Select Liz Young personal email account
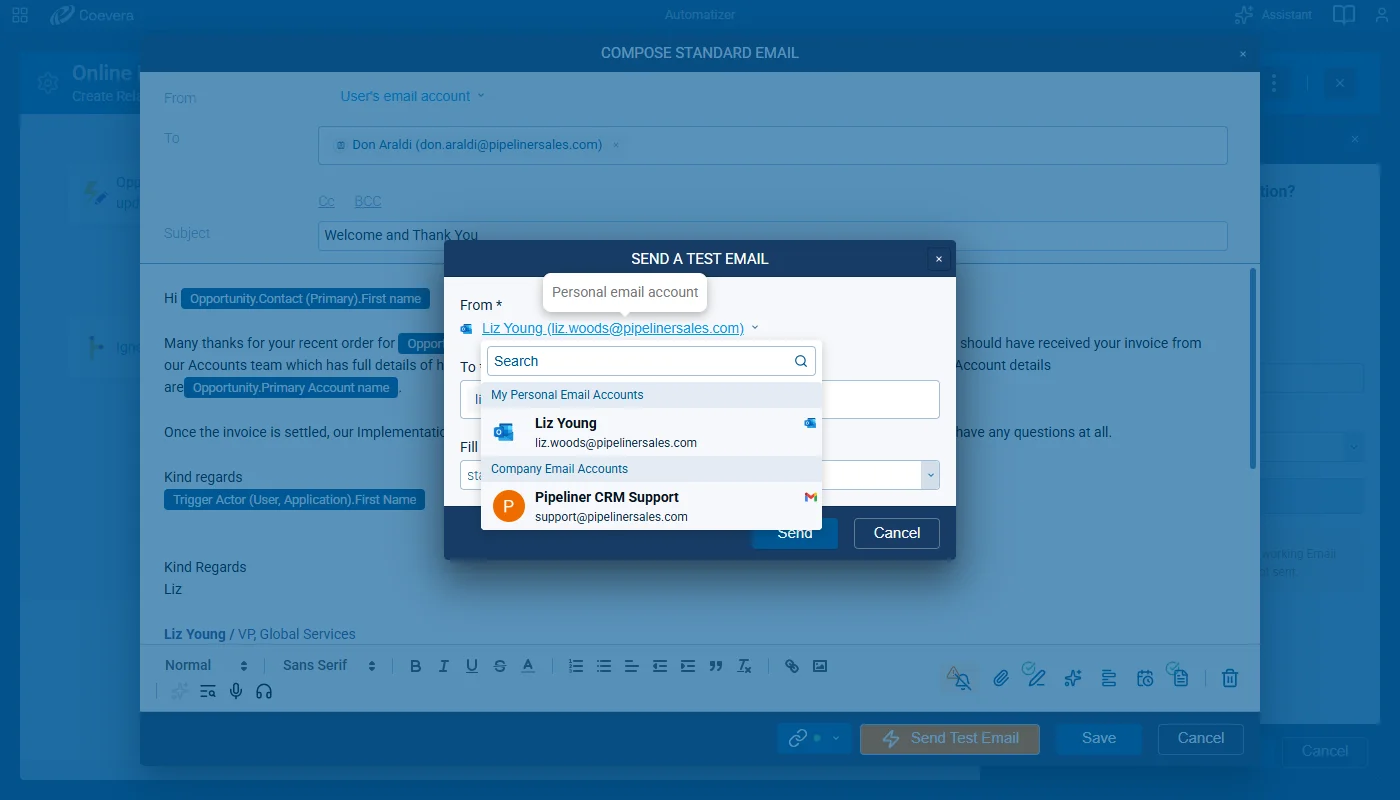The height and width of the screenshot is (800, 1400). click(x=651, y=432)
